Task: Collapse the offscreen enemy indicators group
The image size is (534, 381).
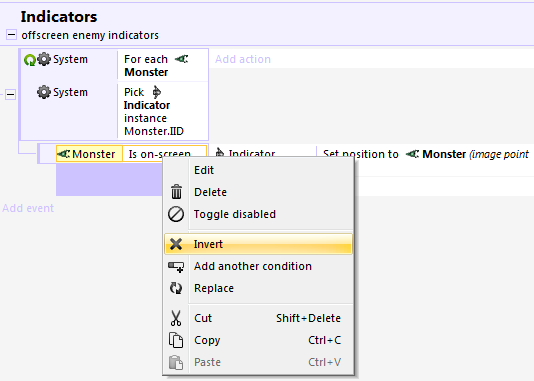Action: [x=11, y=34]
